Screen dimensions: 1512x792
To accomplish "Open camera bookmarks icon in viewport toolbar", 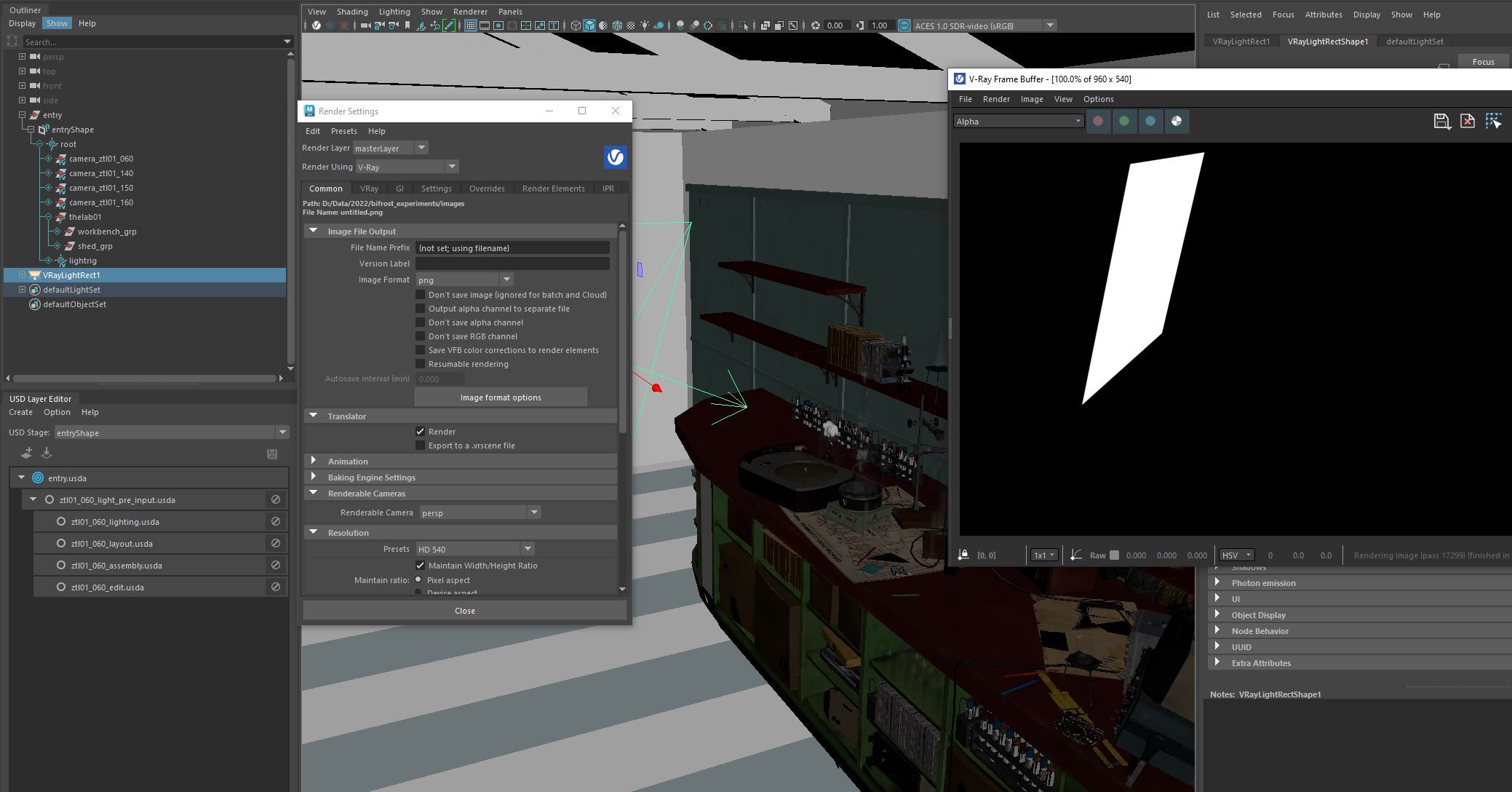I will coord(407,25).
